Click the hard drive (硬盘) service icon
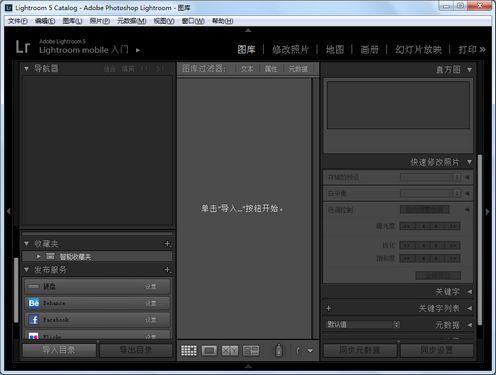Viewport: 496px width, 375px height. (x=34, y=286)
